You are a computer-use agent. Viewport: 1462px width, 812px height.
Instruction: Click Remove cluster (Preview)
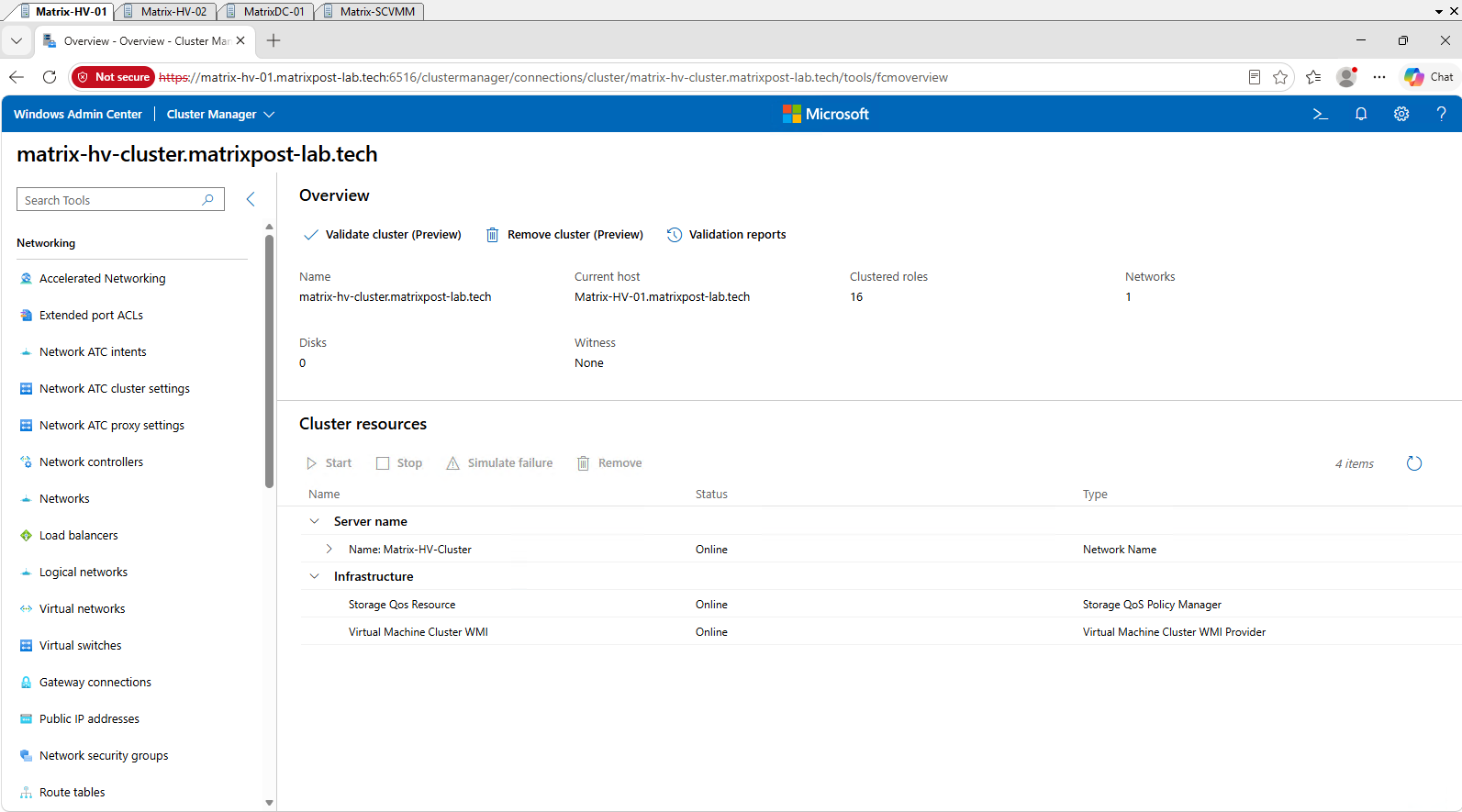click(x=564, y=235)
